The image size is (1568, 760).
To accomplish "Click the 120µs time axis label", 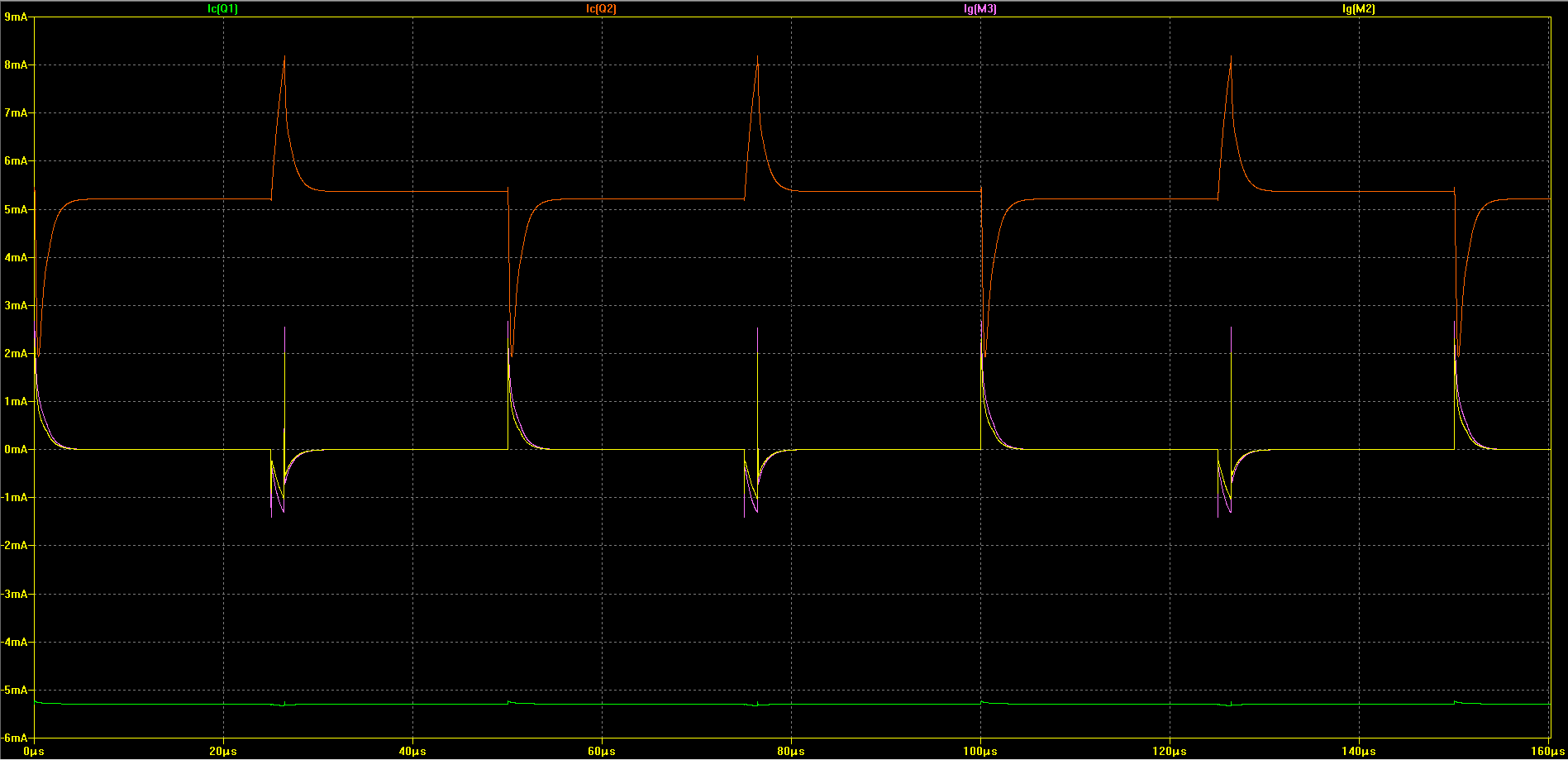I will (1170, 752).
